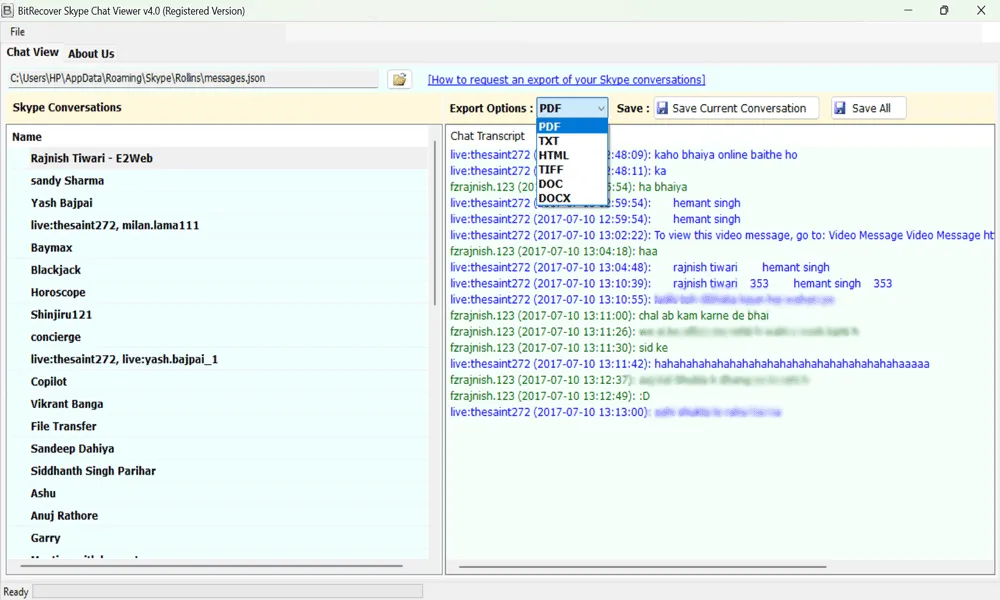
Task: Choose TXT from export format list
Action: (x=549, y=141)
